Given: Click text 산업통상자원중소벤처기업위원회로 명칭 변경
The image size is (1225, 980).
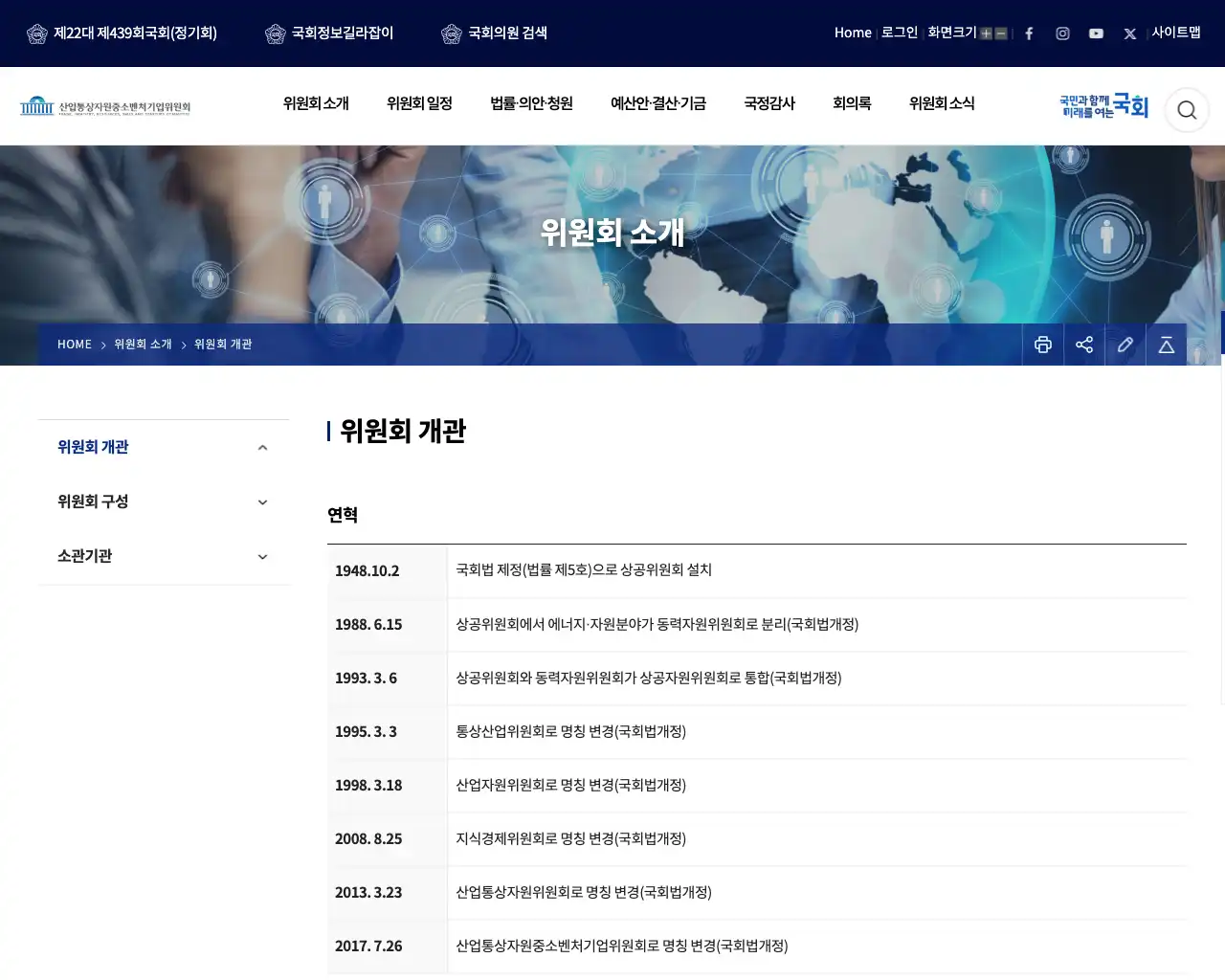Looking at the screenshot, I should [586, 946].
